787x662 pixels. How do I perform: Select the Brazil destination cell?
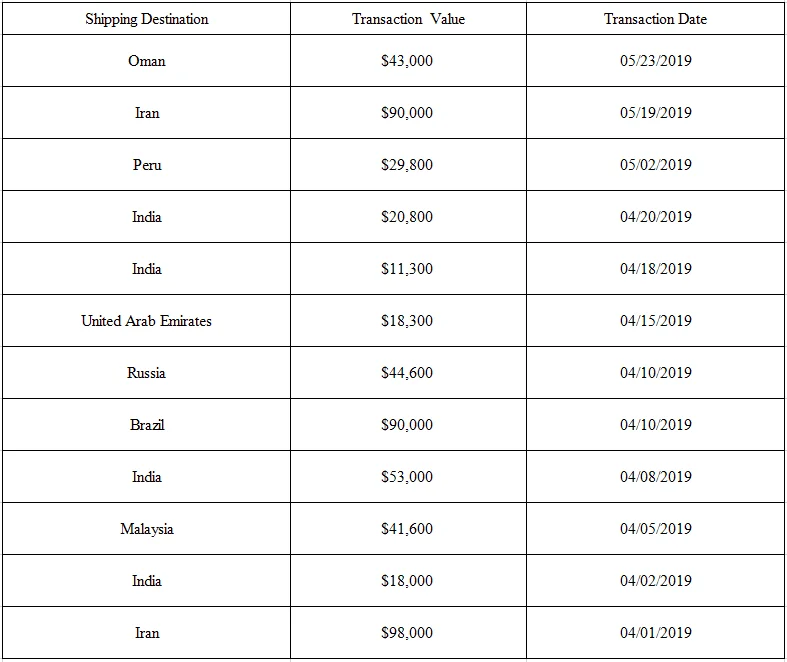tap(147, 425)
